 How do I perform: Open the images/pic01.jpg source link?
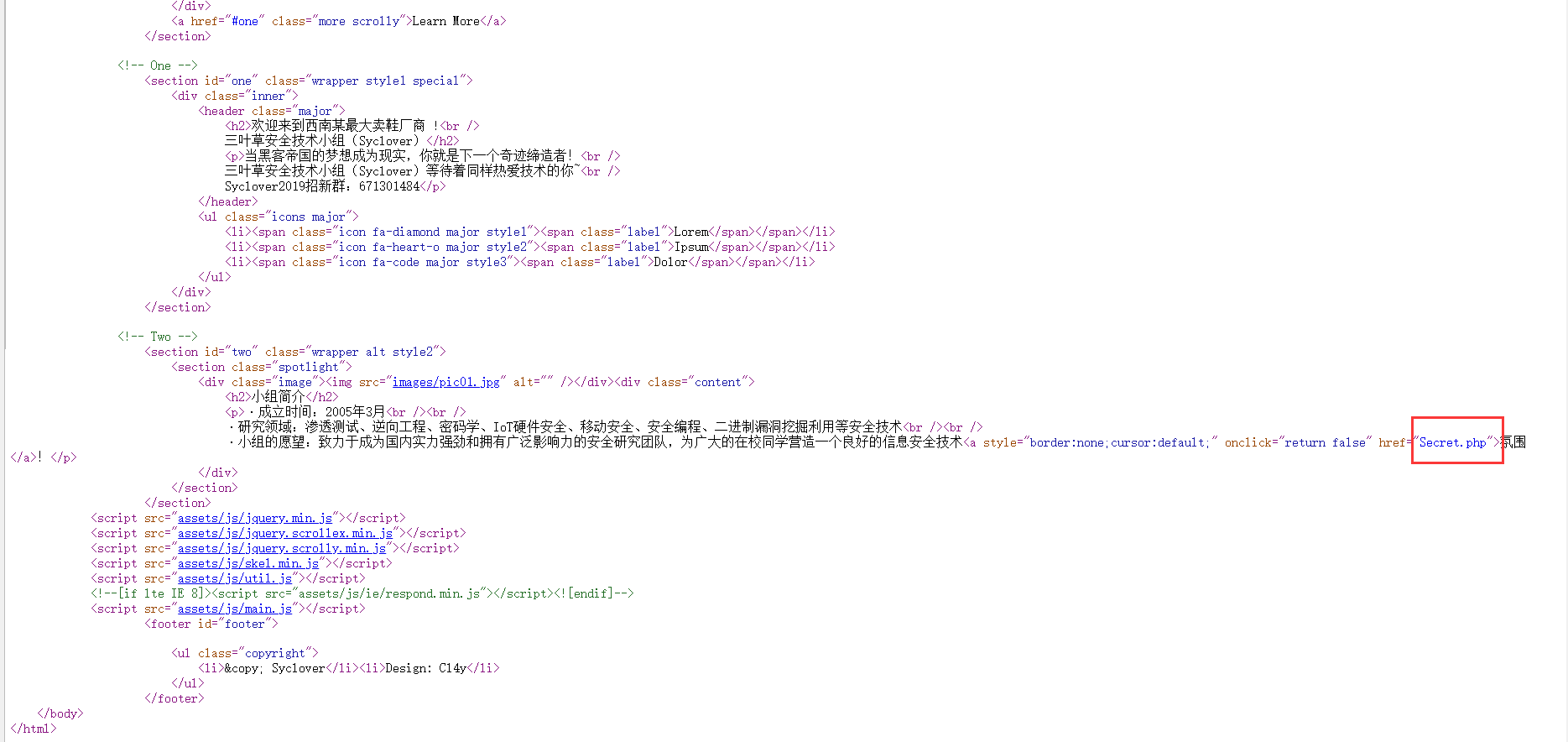[x=445, y=382]
